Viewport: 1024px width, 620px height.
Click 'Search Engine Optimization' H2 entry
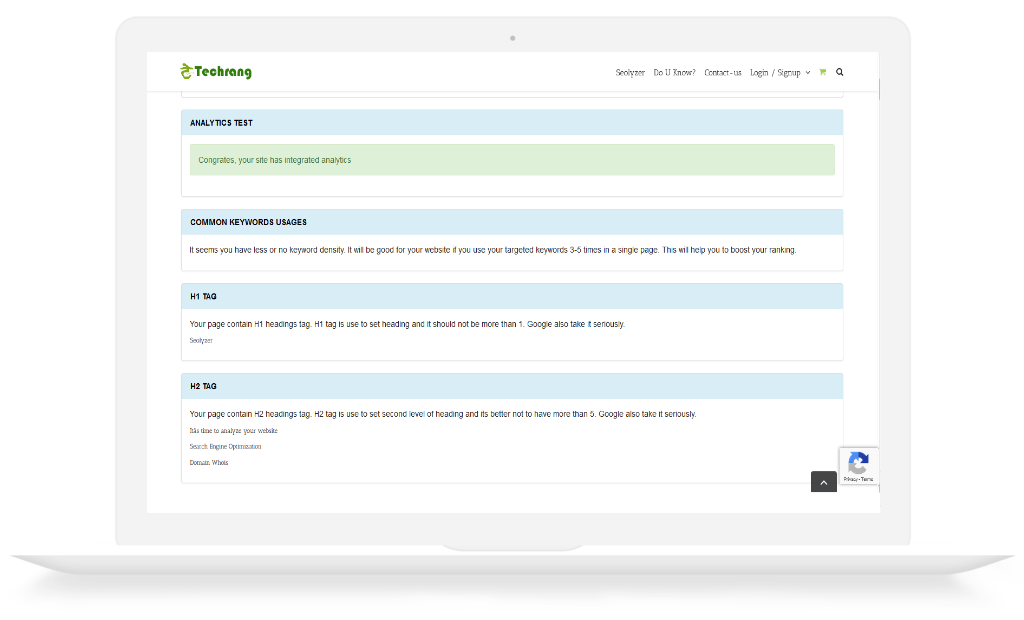pos(225,447)
